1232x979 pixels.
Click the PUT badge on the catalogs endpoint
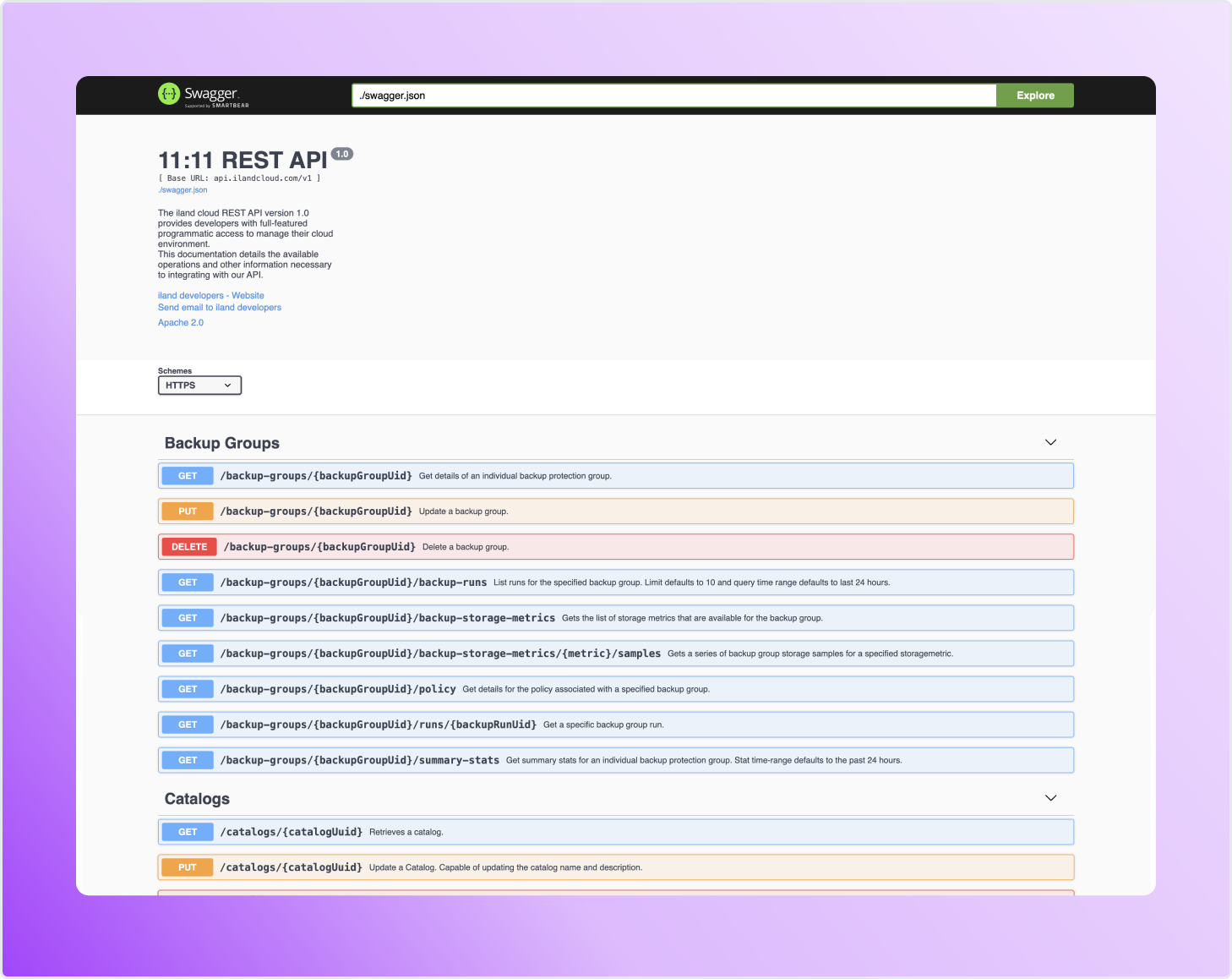[x=187, y=867]
